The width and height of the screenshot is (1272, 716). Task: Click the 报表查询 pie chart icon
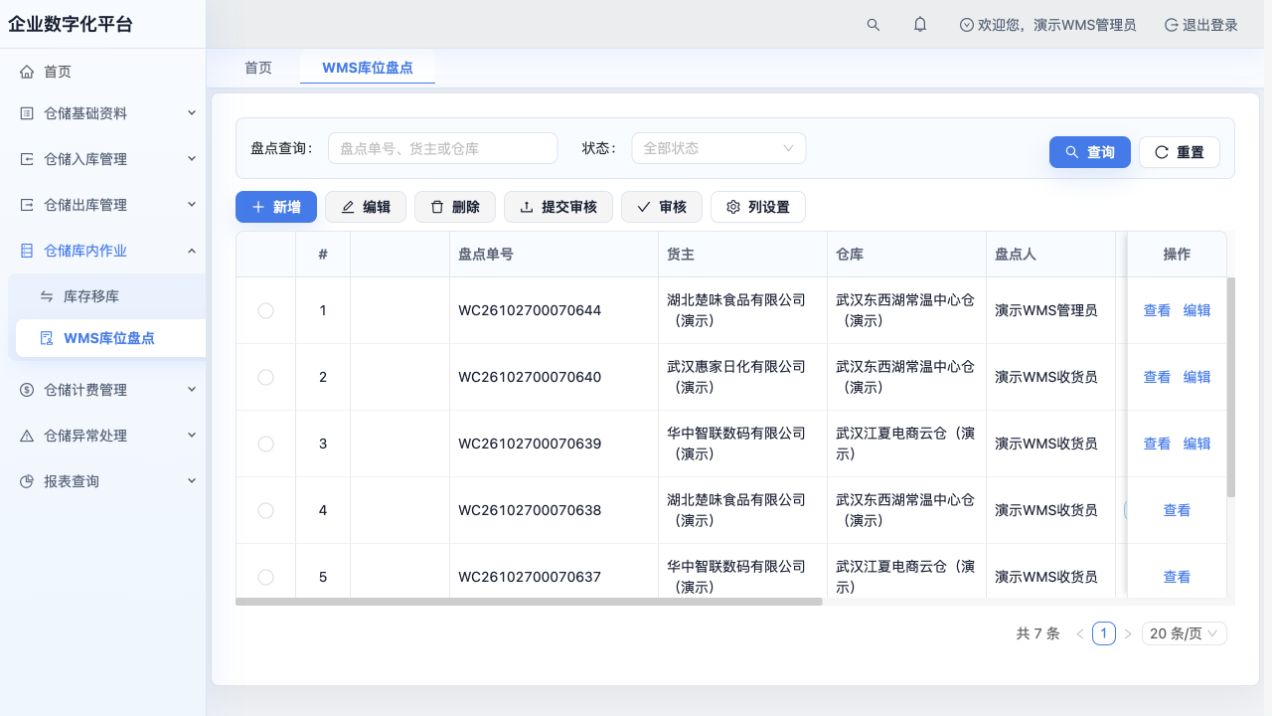coord(27,482)
